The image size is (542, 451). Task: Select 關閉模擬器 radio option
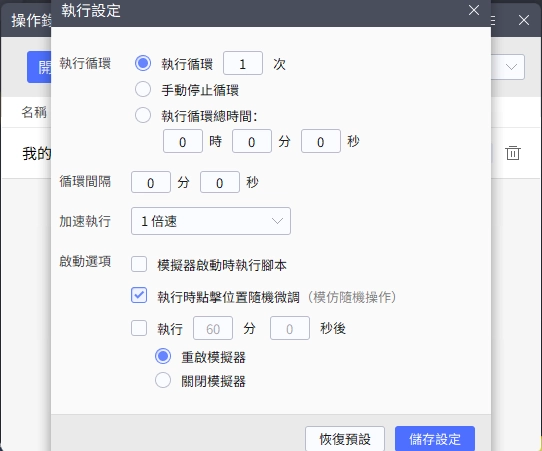[163, 380]
